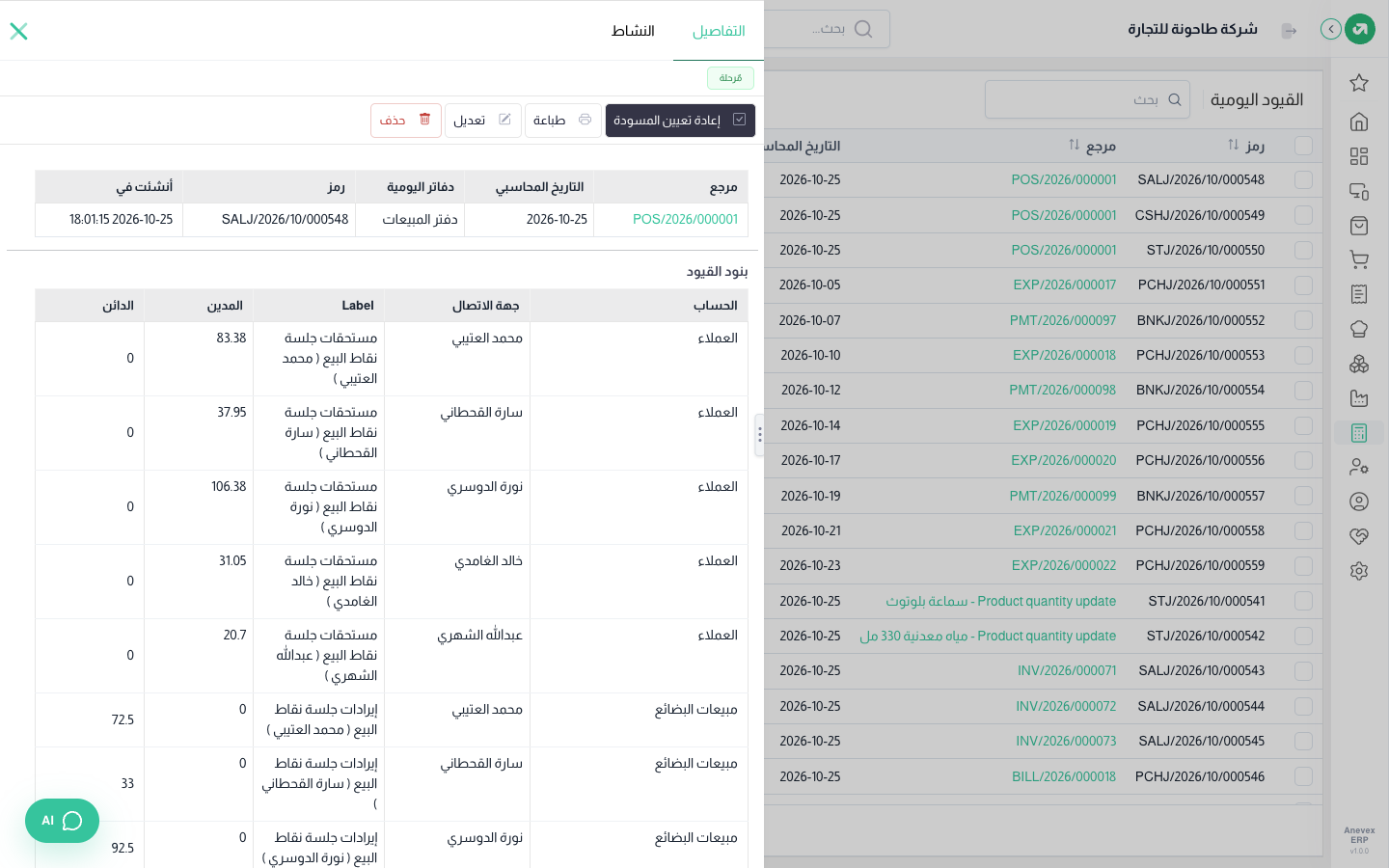Image resolution: width=1389 pixels, height=868 pixels.
Task: Open the التفاصيل tab
Action: coord(719,31)
